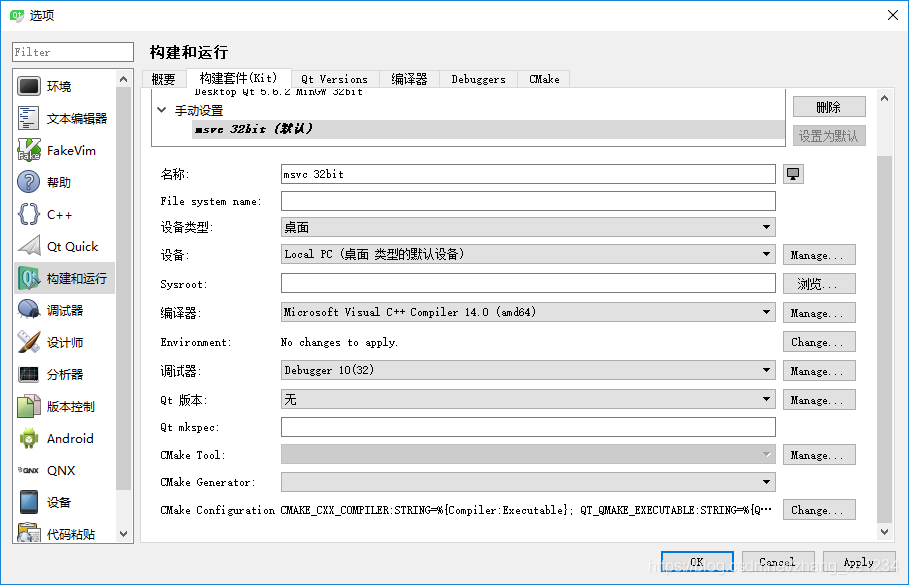Click Manage for Qt 版本
The image size is (909, 585).
tap(819, 400)
